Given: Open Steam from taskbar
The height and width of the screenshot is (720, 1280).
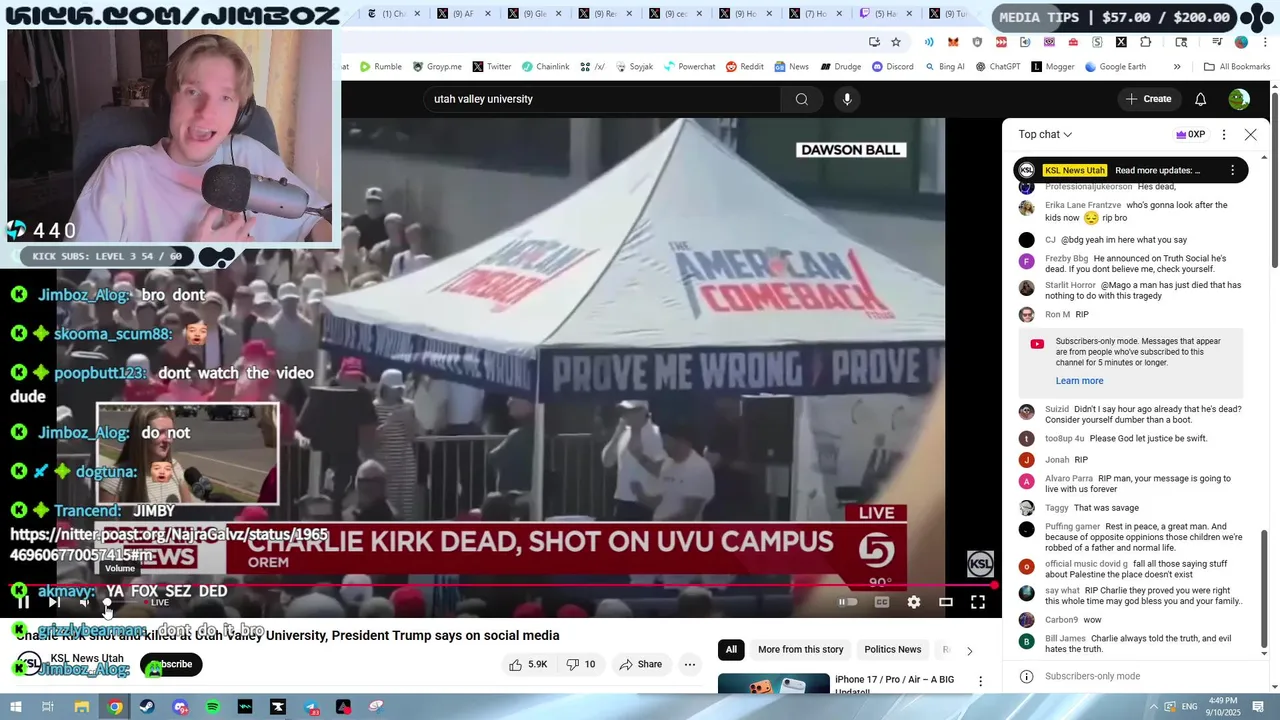Looking at the screenshot, I should pyautogui.click(x=147, y=707).
